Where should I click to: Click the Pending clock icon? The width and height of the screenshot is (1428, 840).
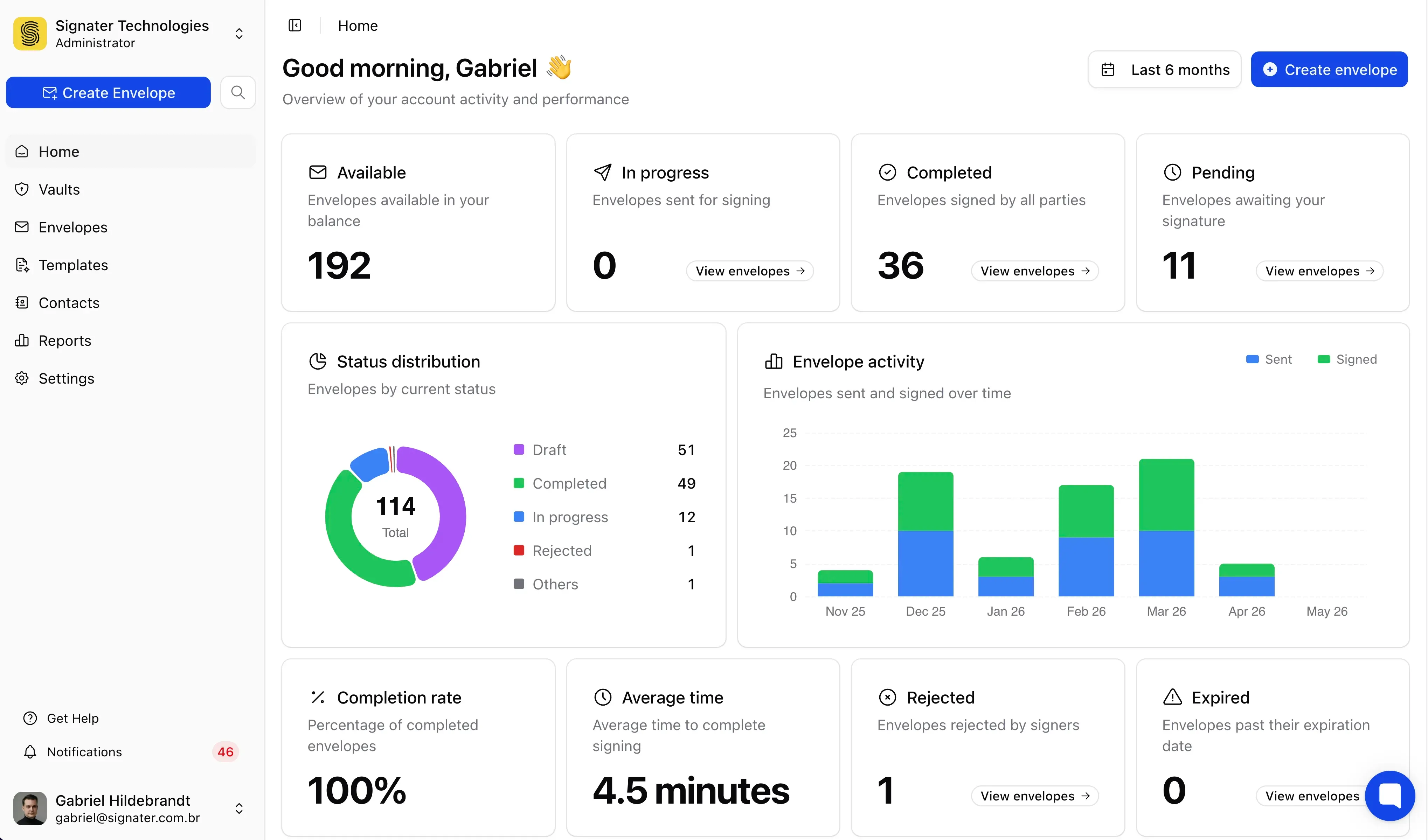(x=1172, y=172)
